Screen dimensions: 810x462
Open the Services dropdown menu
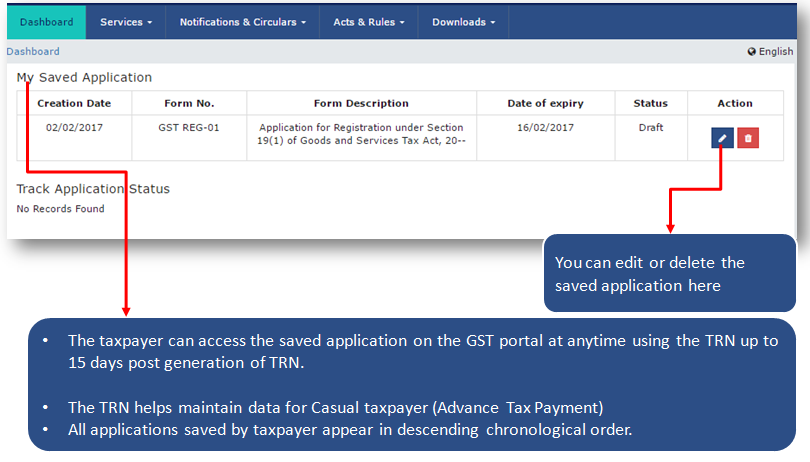tap(126, 22)
